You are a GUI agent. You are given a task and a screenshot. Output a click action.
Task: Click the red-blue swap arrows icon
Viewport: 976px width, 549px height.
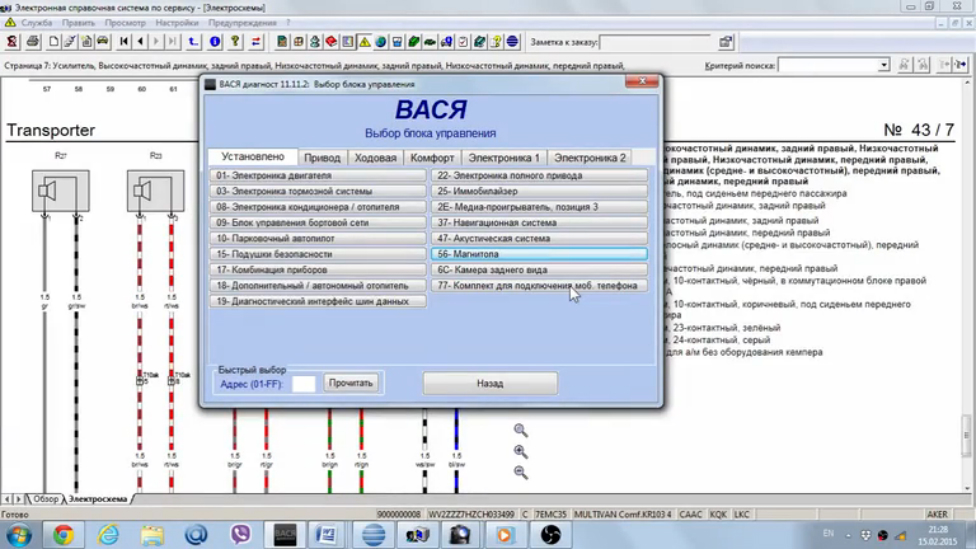tap(256, 42)
